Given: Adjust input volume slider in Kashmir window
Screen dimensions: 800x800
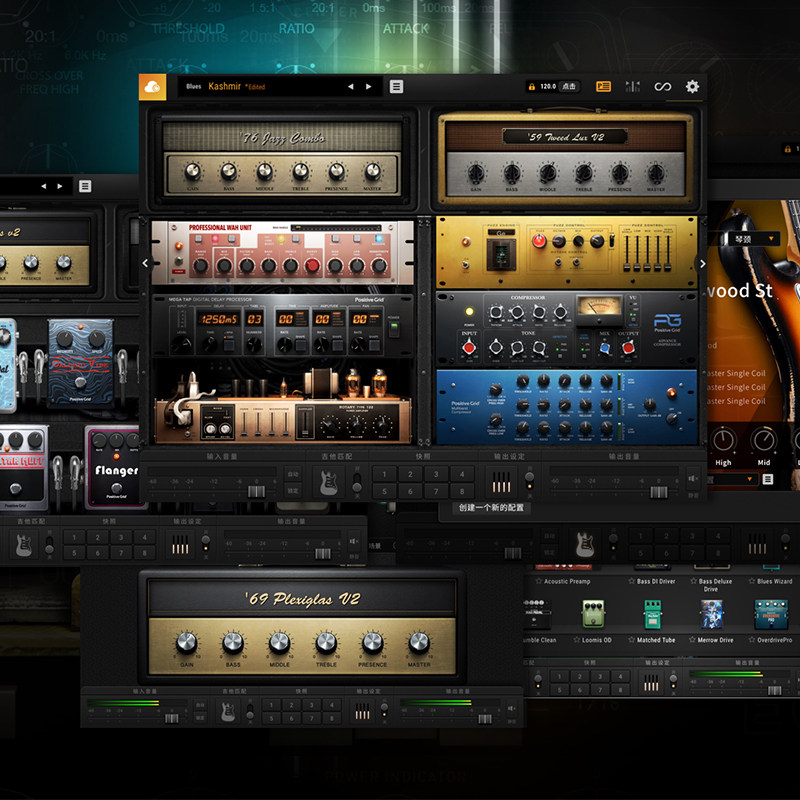Looking at the screenshot, I should click(256, 491).
